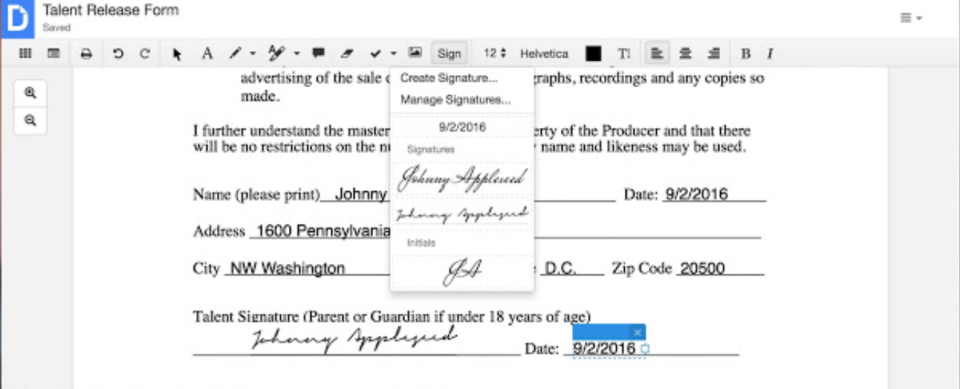Select the text highlight tool

coord(277,53)
